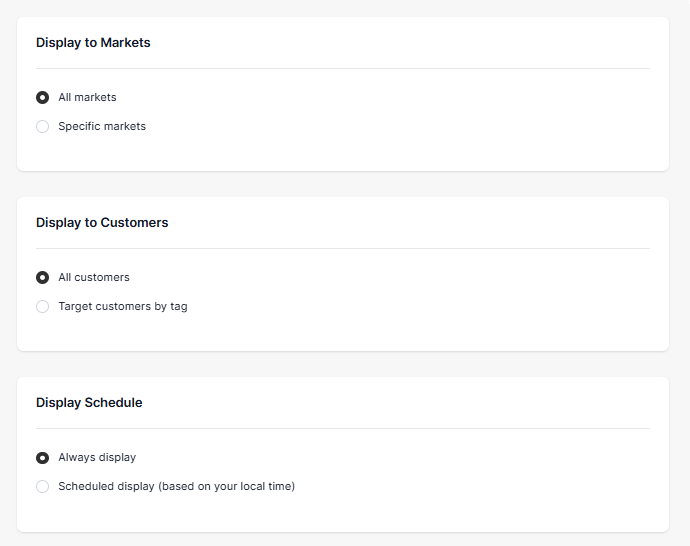
Task: Enable Target customers by tag radio button
Action: pos(42,306)
